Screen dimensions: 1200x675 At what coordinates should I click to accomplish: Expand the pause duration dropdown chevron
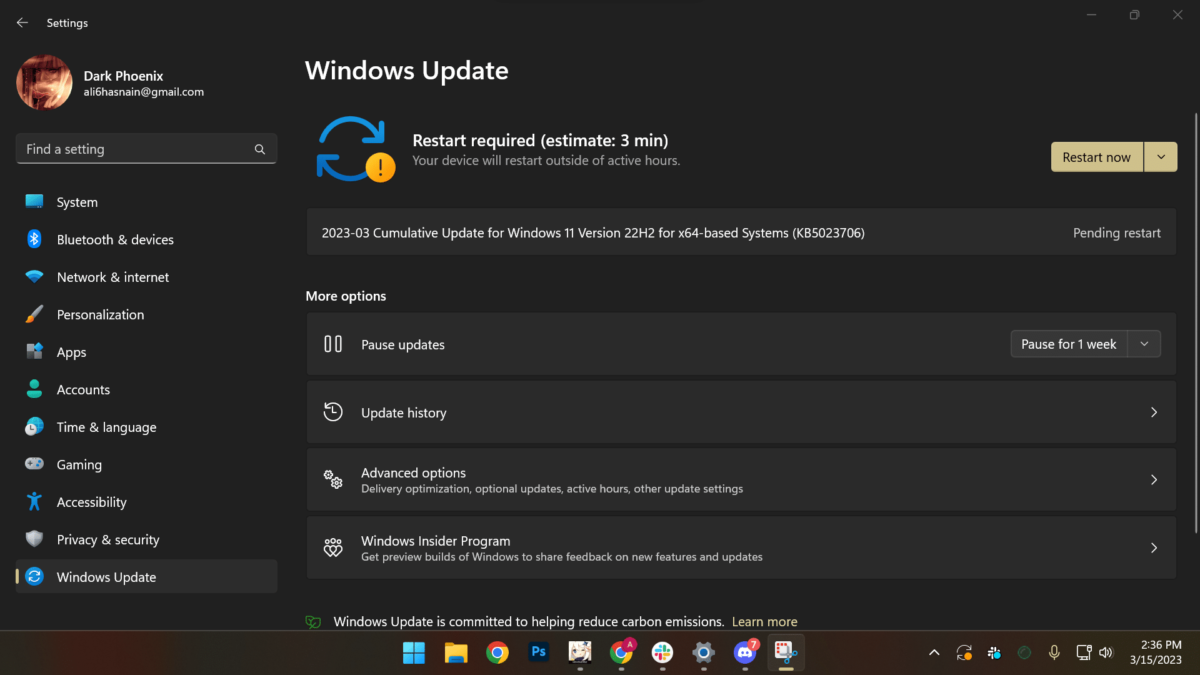click(1144, 344)
